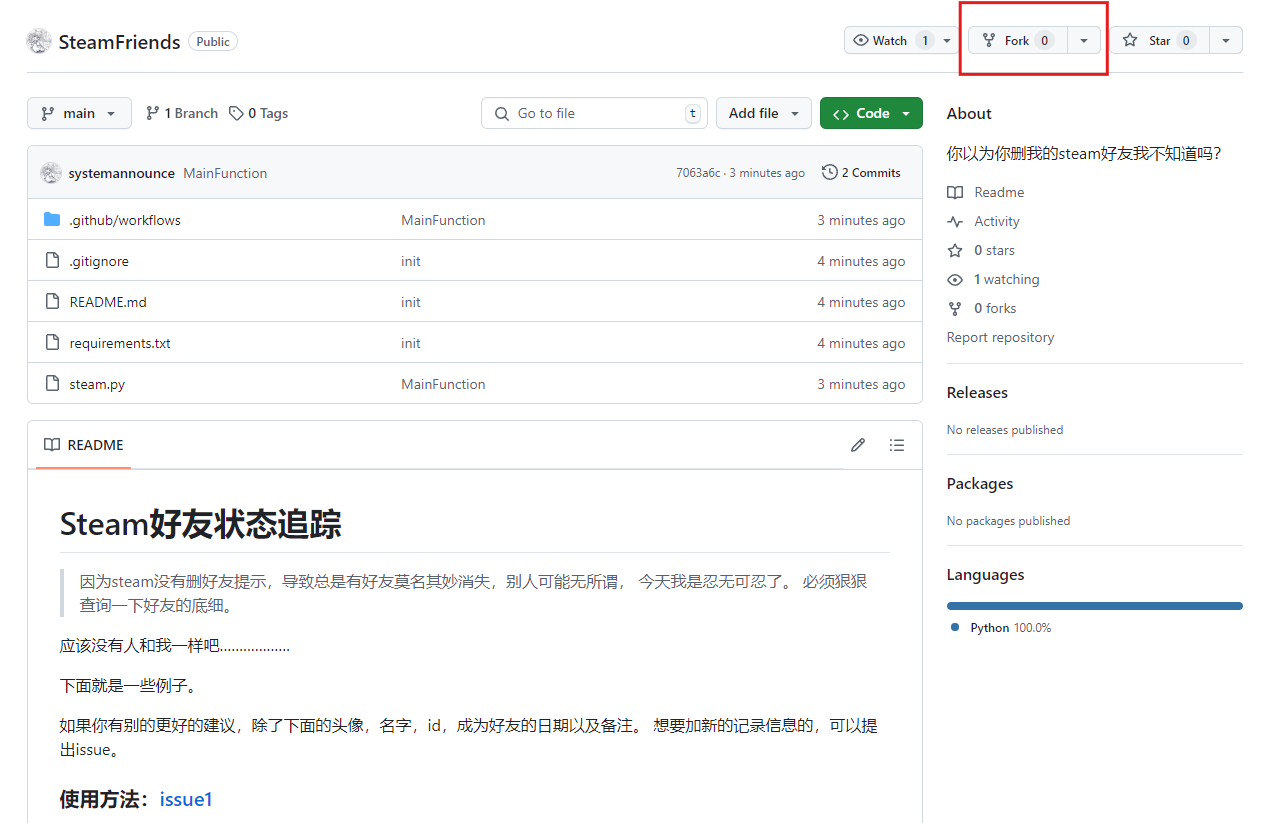Click the README heading Steam好友状态追踪
The width and height of the screenshot is (1287, 823).
click(201, 524)
